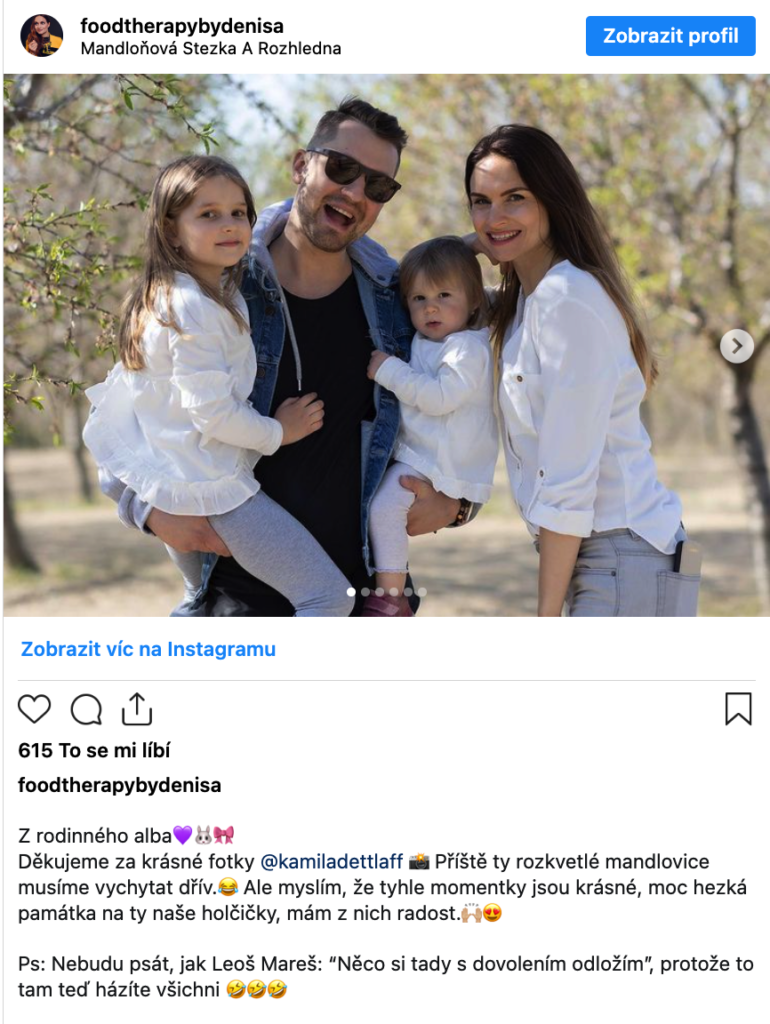Click foodtherapybydenisa username in the header
Screen dimensions: 770x1024
tap(182, 26)
